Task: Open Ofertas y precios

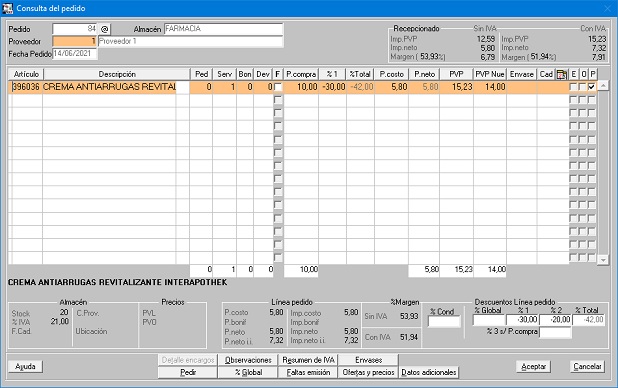Action: pyautogui.click(x=368, y=372)
